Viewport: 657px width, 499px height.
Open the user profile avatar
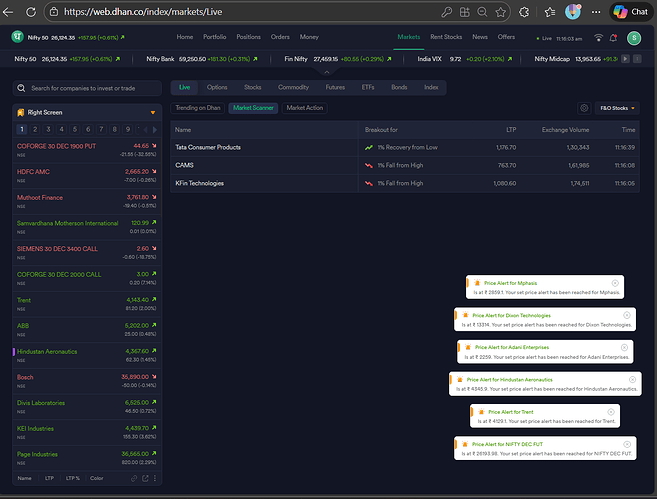[634, 37]
